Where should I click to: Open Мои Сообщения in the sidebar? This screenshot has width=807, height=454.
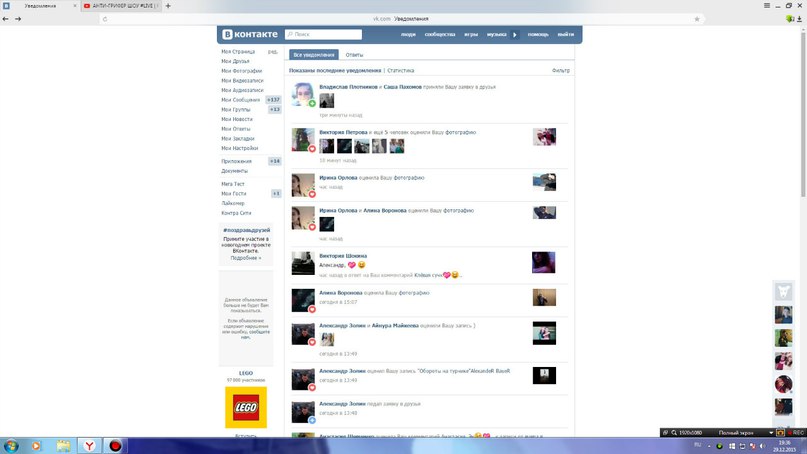tap(240, 100)
